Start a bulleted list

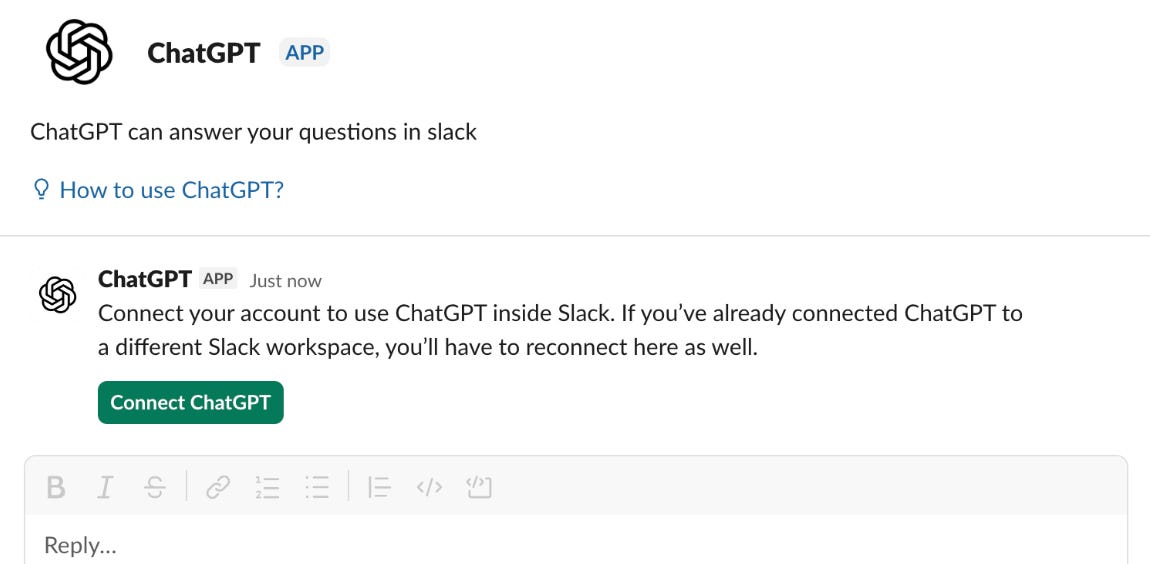pos(317,487)
